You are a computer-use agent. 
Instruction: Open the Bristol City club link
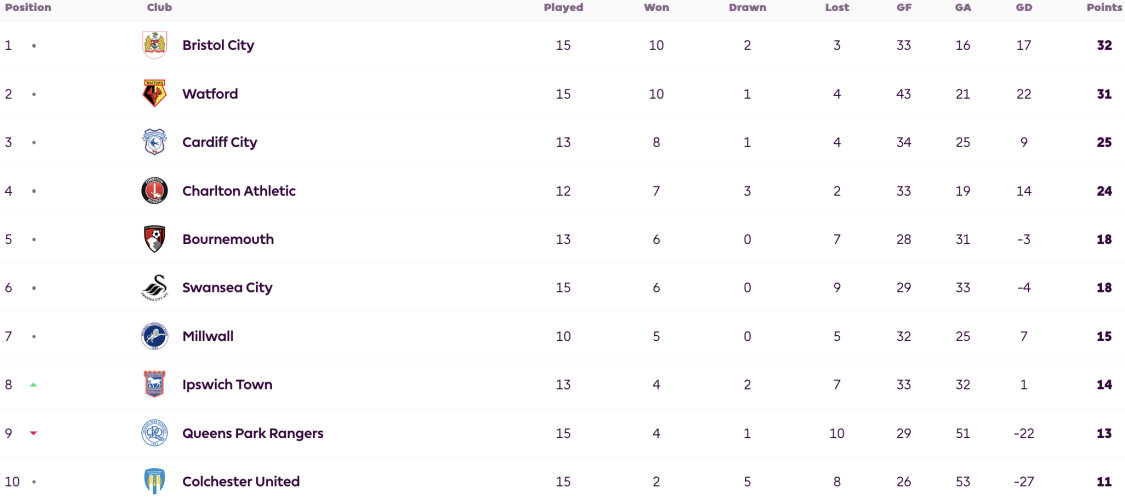pos(218,45)
